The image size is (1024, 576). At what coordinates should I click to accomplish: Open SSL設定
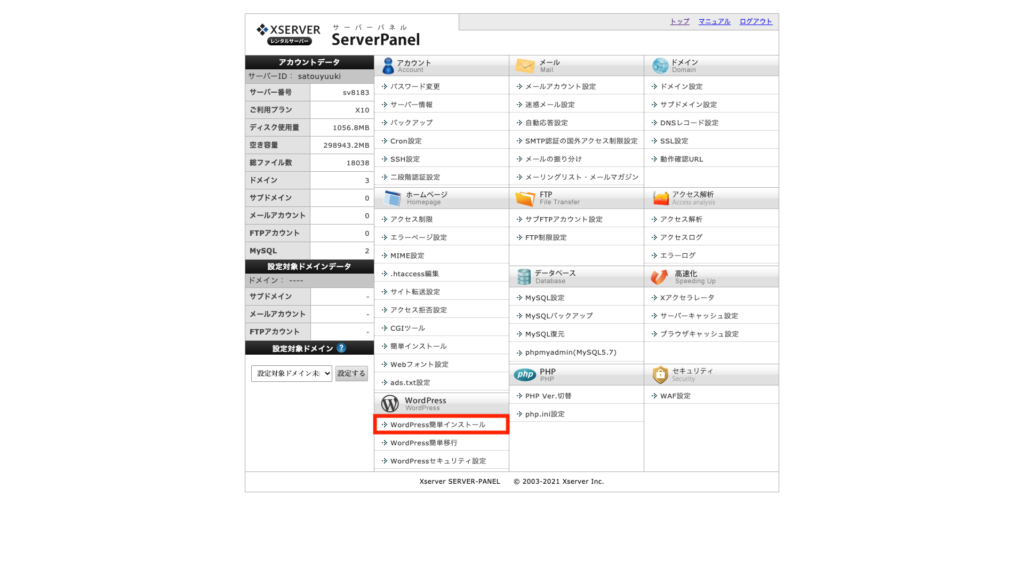point(674,141)
